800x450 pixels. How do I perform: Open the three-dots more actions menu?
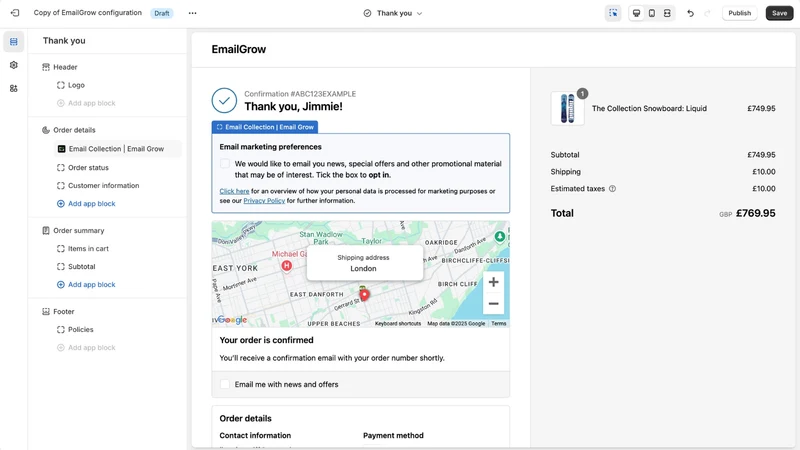pos(192,13)
